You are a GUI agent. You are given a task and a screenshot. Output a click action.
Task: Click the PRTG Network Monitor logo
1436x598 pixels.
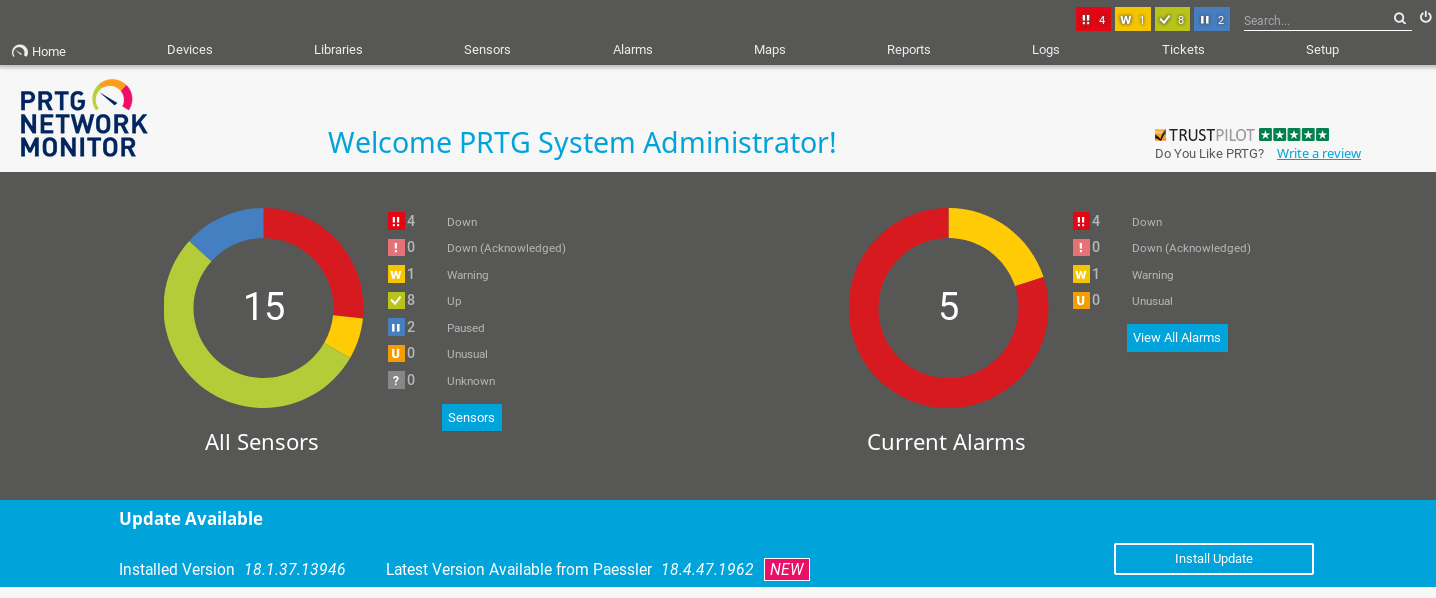(x=84, y=119)
